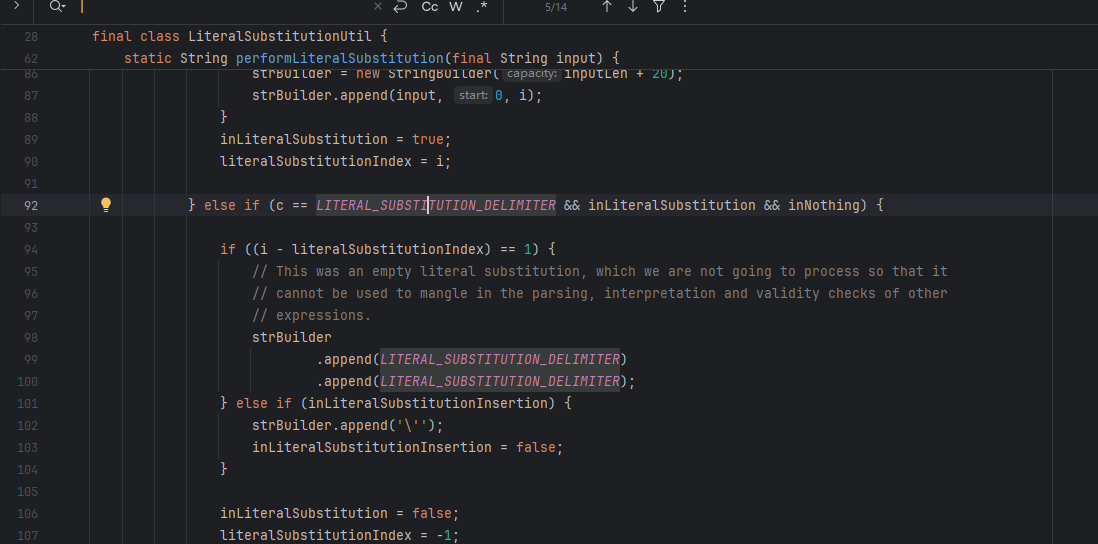
Task: Click line number 94 in the gutter
Action: pyautogui.click(x=30, y=249)
